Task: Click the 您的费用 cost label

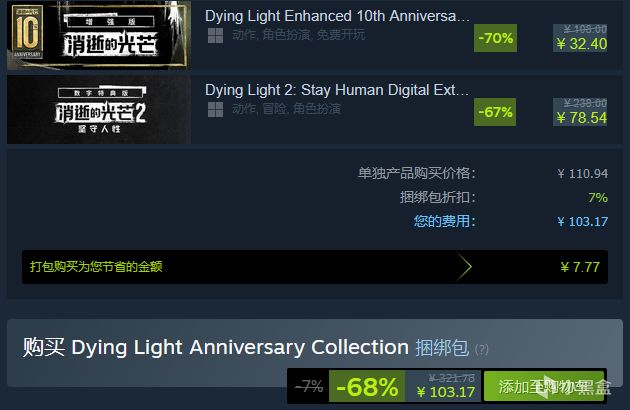Action: click(444, 221)
